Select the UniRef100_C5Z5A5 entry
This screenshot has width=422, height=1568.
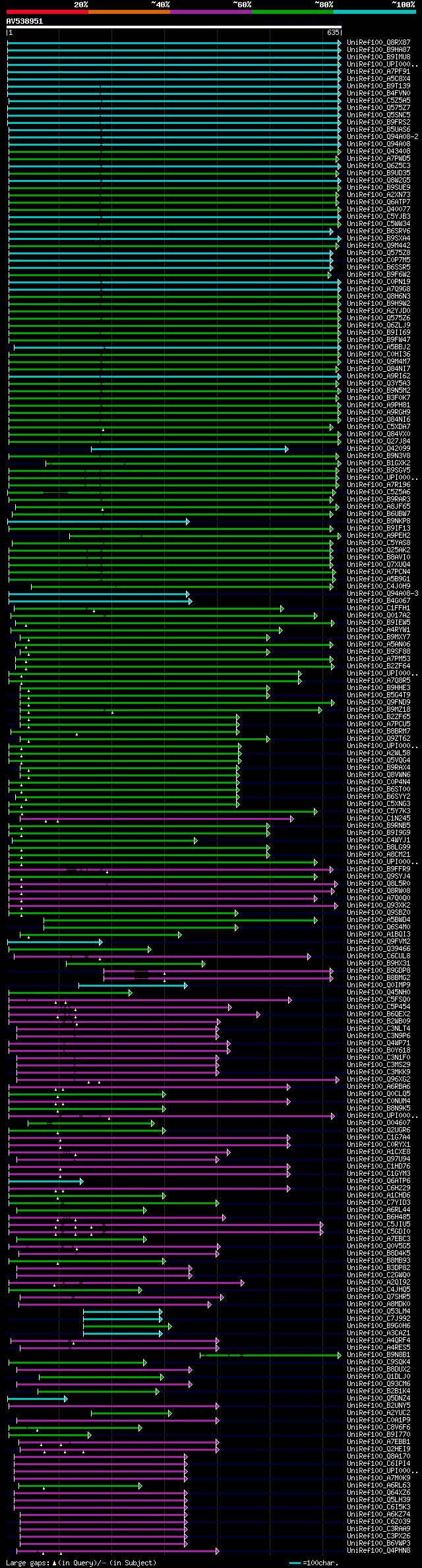click(x=378, y=101)
